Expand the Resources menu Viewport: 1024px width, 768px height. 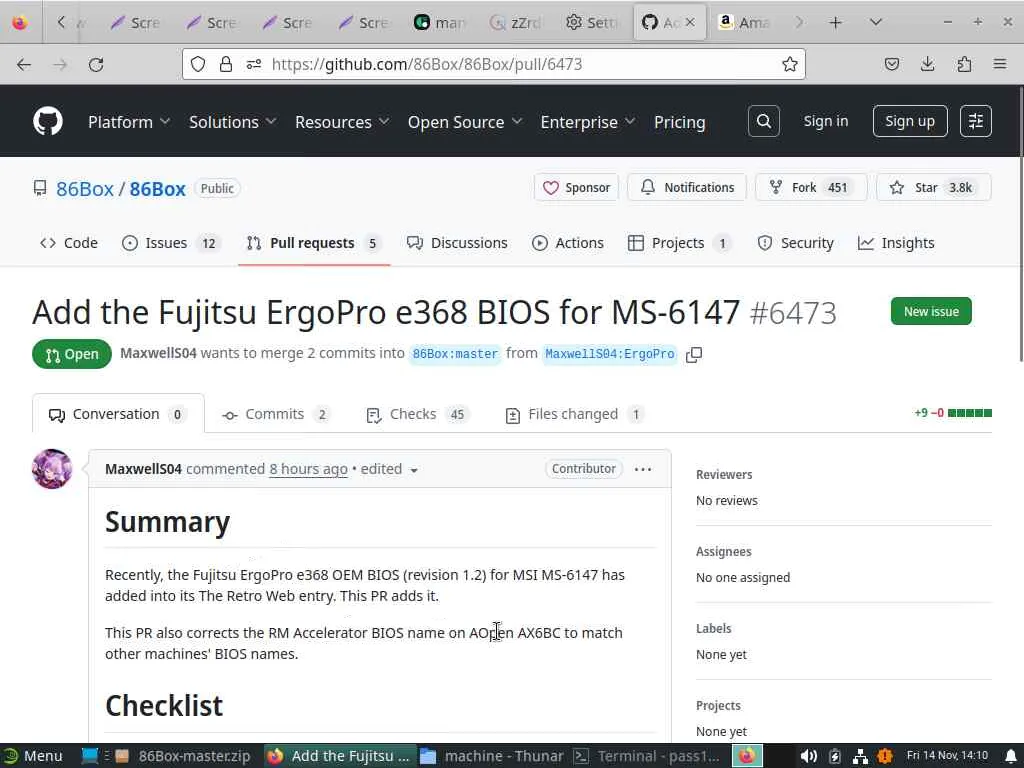342,122
